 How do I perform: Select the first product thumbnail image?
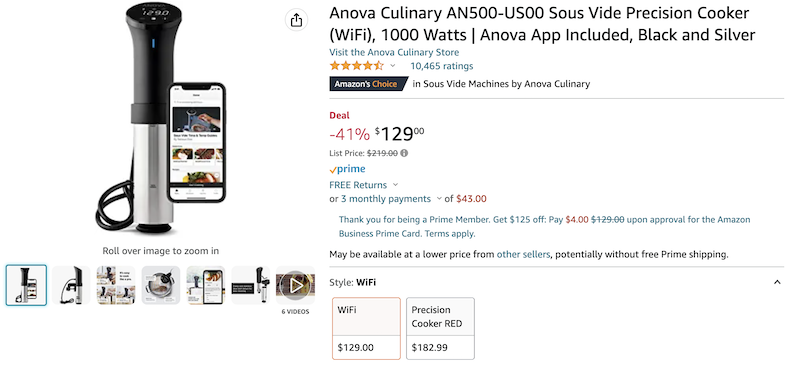pos(26,285)
